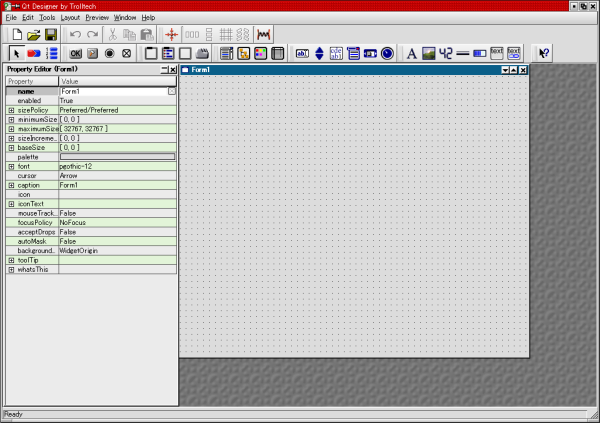Select the RadioButton widget tool
Viewport: 600px width, 423px height.
(x=110, y=53)
